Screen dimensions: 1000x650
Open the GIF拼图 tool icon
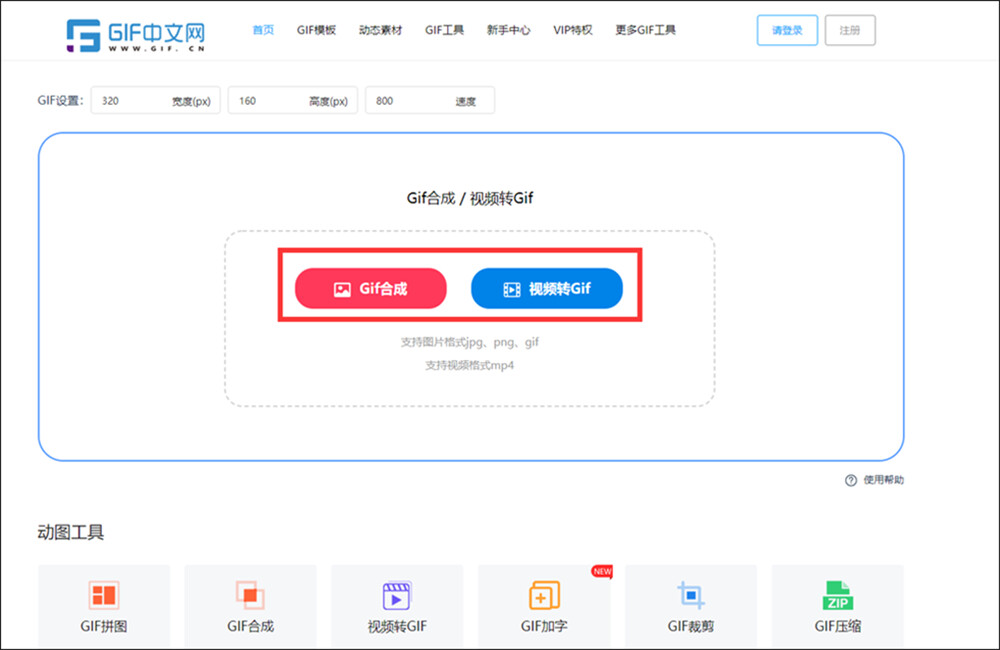[x=103, y=595]
